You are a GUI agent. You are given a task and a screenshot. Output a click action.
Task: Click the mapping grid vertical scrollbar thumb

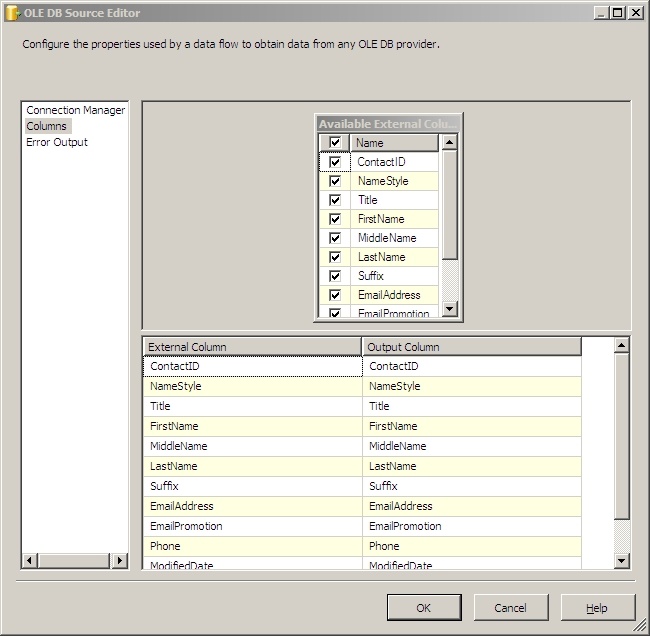621,436
